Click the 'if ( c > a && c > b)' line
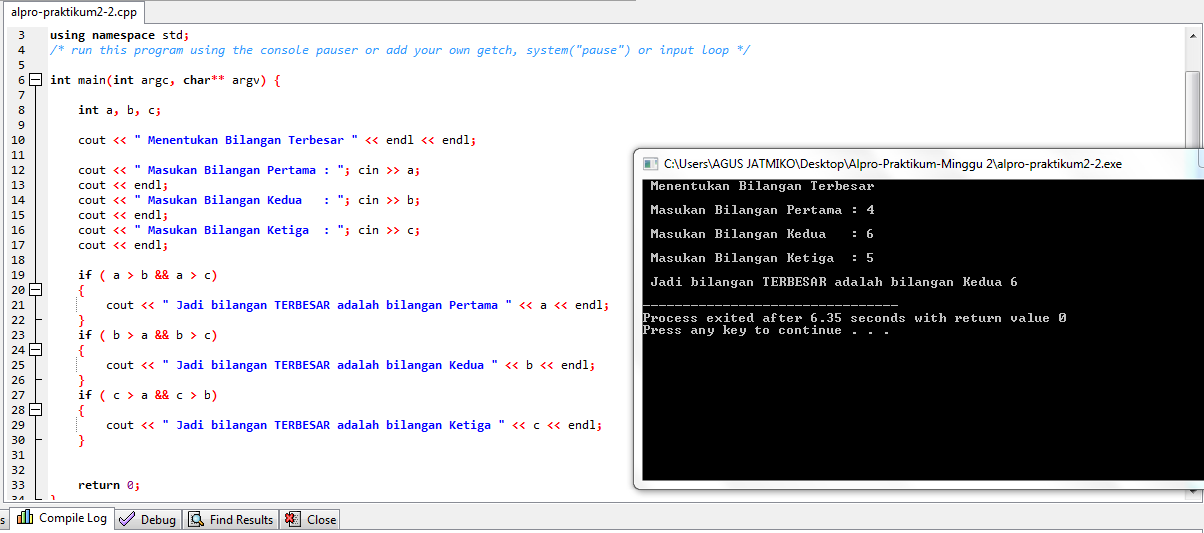 (x=148, y=395)
